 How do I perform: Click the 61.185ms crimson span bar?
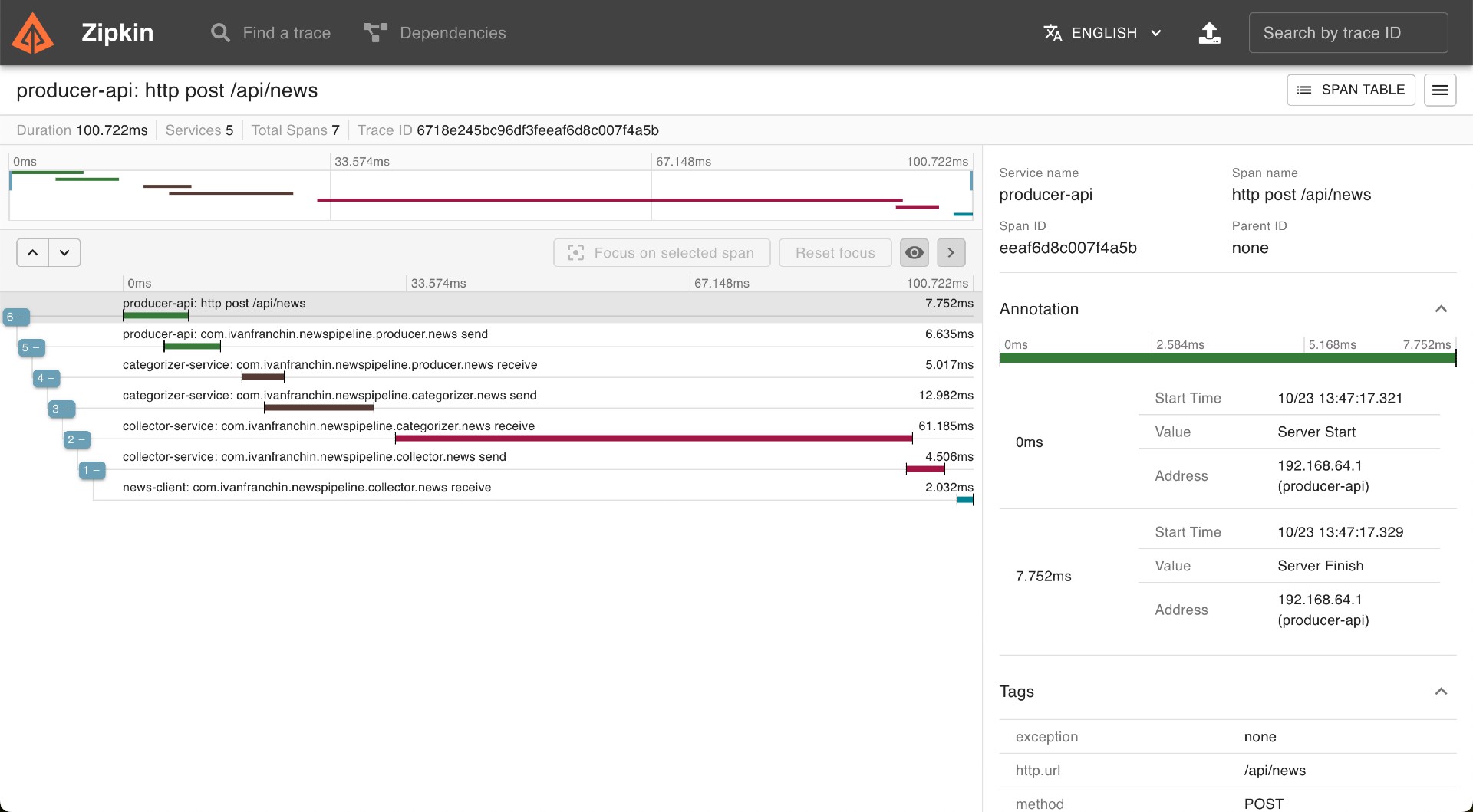(x=654, y=438)
